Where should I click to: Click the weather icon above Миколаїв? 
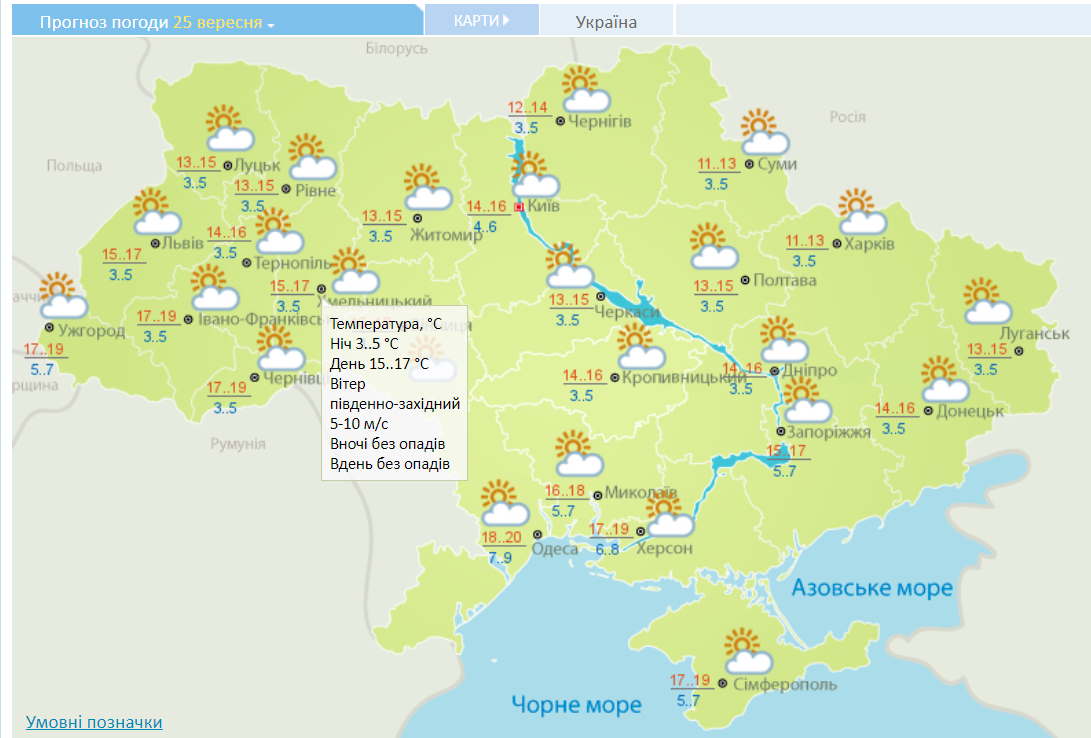[577, 453]
